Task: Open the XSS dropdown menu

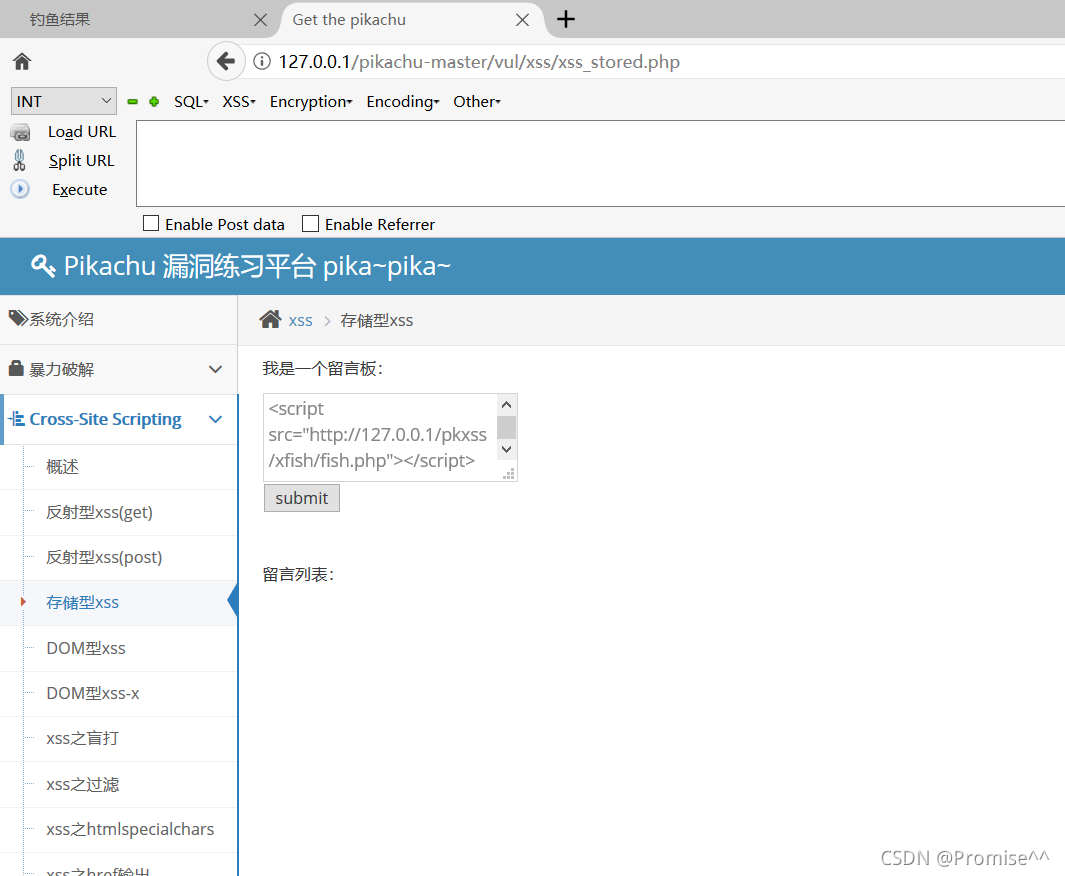Action: coord(238,102)
